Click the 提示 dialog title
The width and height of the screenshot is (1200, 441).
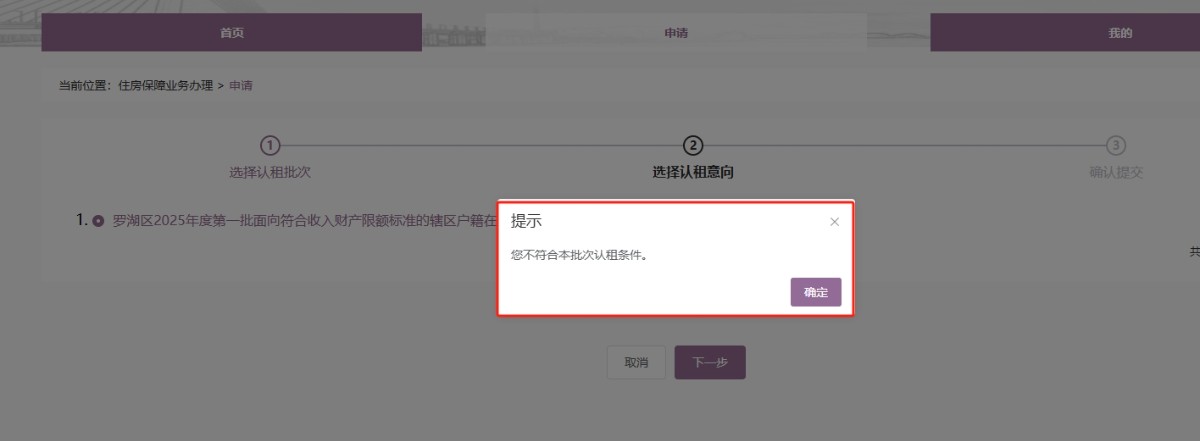pyautogui.click(x=527, y=221)
